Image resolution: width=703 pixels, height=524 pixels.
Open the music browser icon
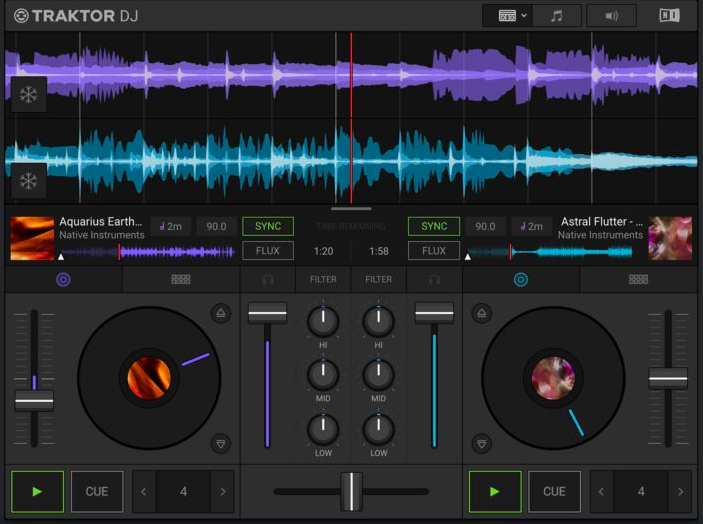pyautogui.click(x=557, y=16)
